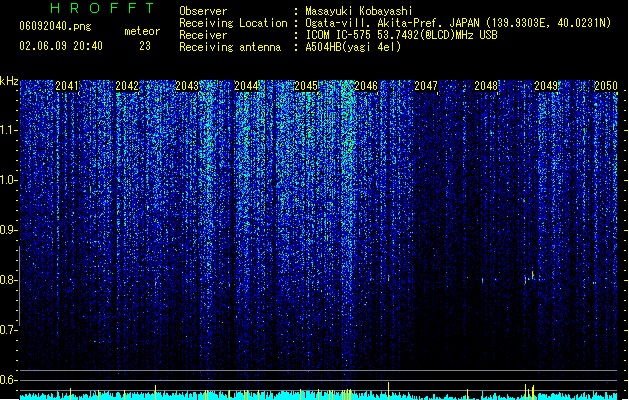
Task: Click the 2044 time marker
Action: point(246,86)
